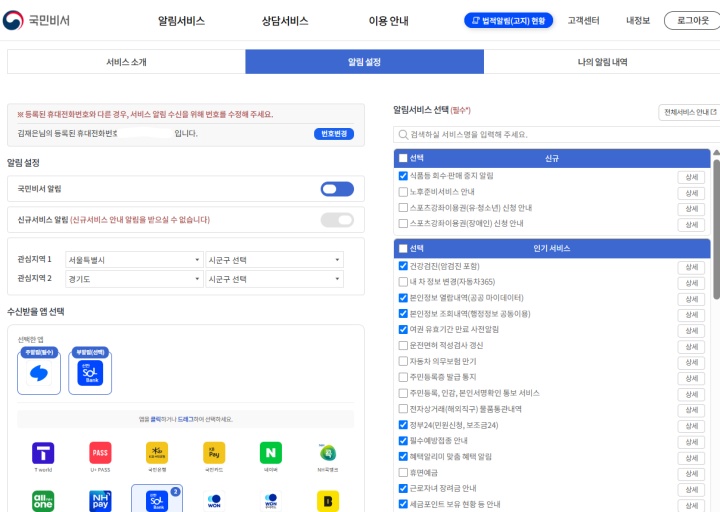Image resolution: width=720 pixels, height=512 pixels.
Task: Open 관심지역 1 서울특별시 dropdown
Action: (x=134, y=260)
